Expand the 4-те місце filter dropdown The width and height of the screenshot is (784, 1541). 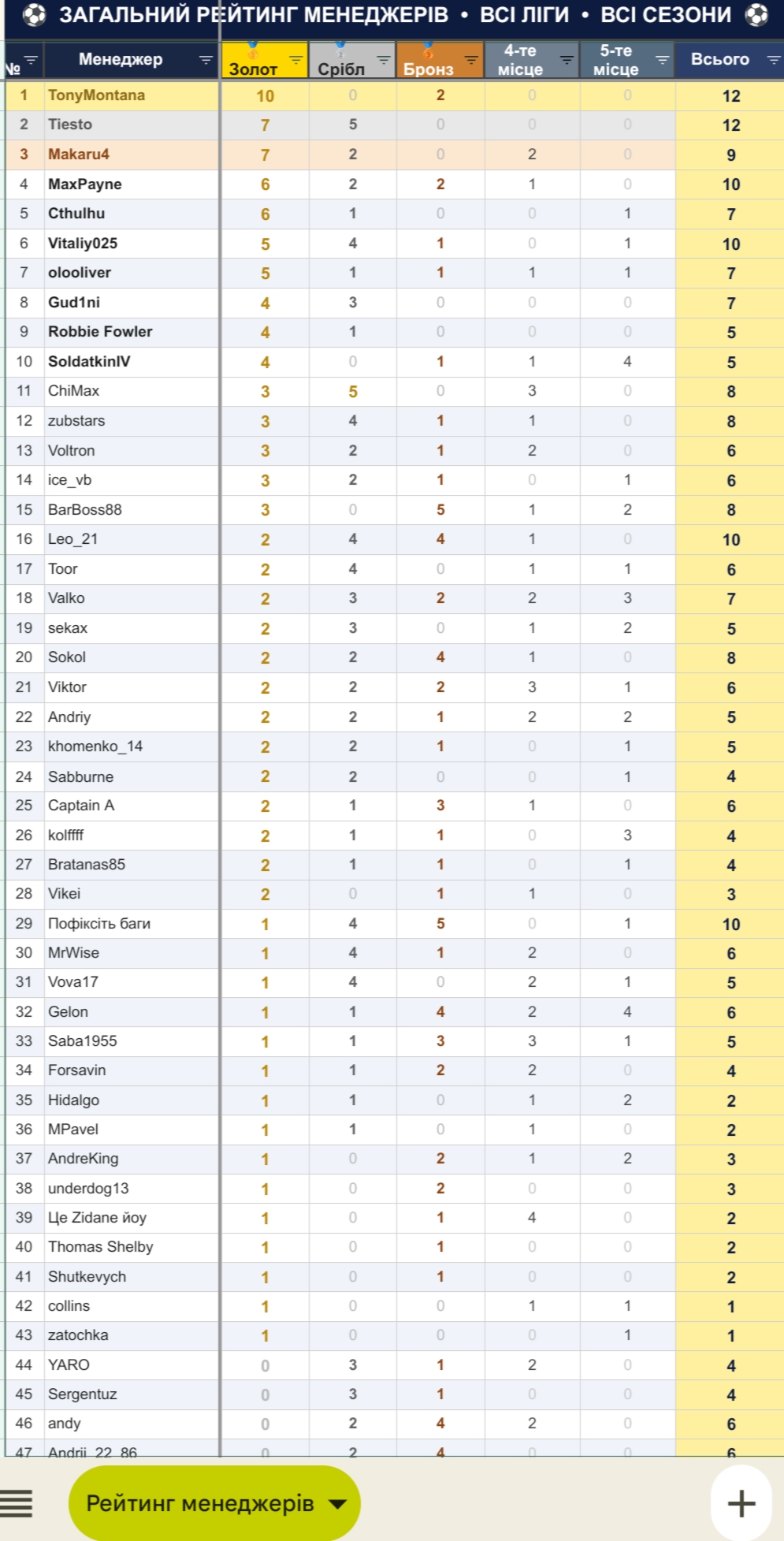point(567,60)
